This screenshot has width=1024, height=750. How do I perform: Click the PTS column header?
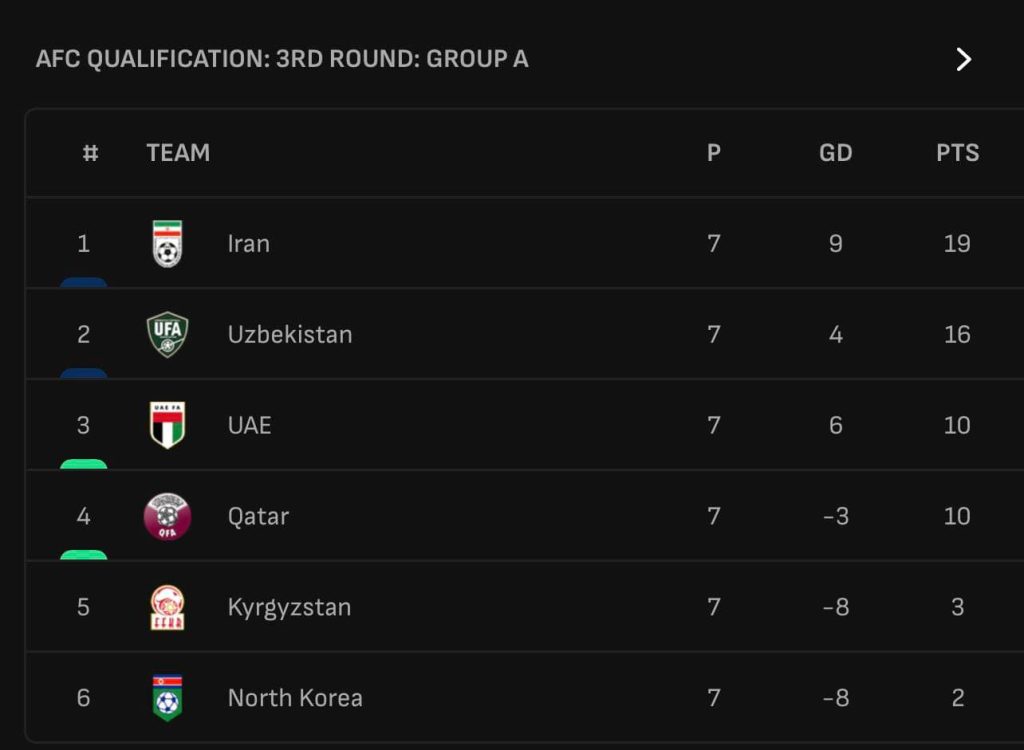[957, 153]
